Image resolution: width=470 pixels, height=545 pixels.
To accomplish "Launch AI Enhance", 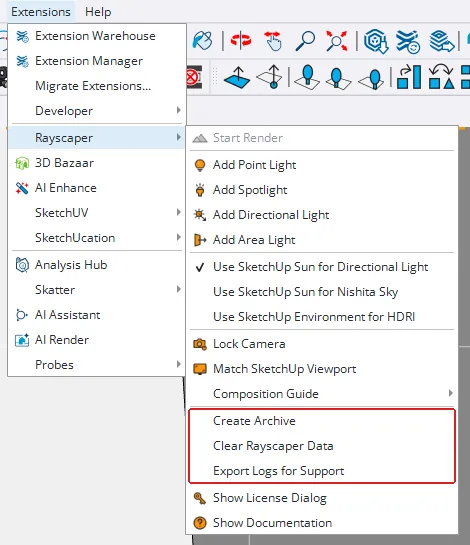I will [97, 188].
